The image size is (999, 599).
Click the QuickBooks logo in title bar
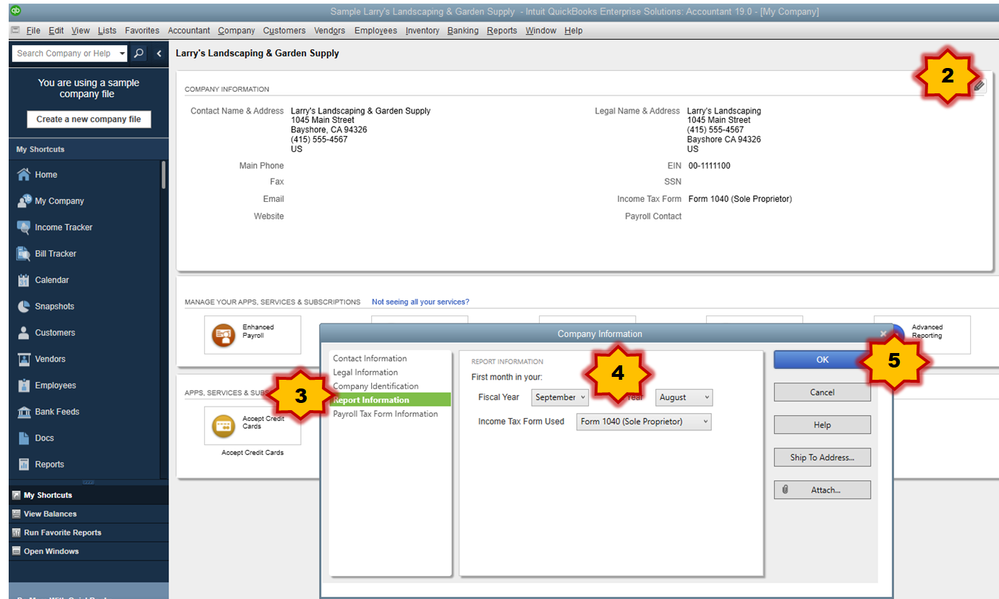coord(15,11)
